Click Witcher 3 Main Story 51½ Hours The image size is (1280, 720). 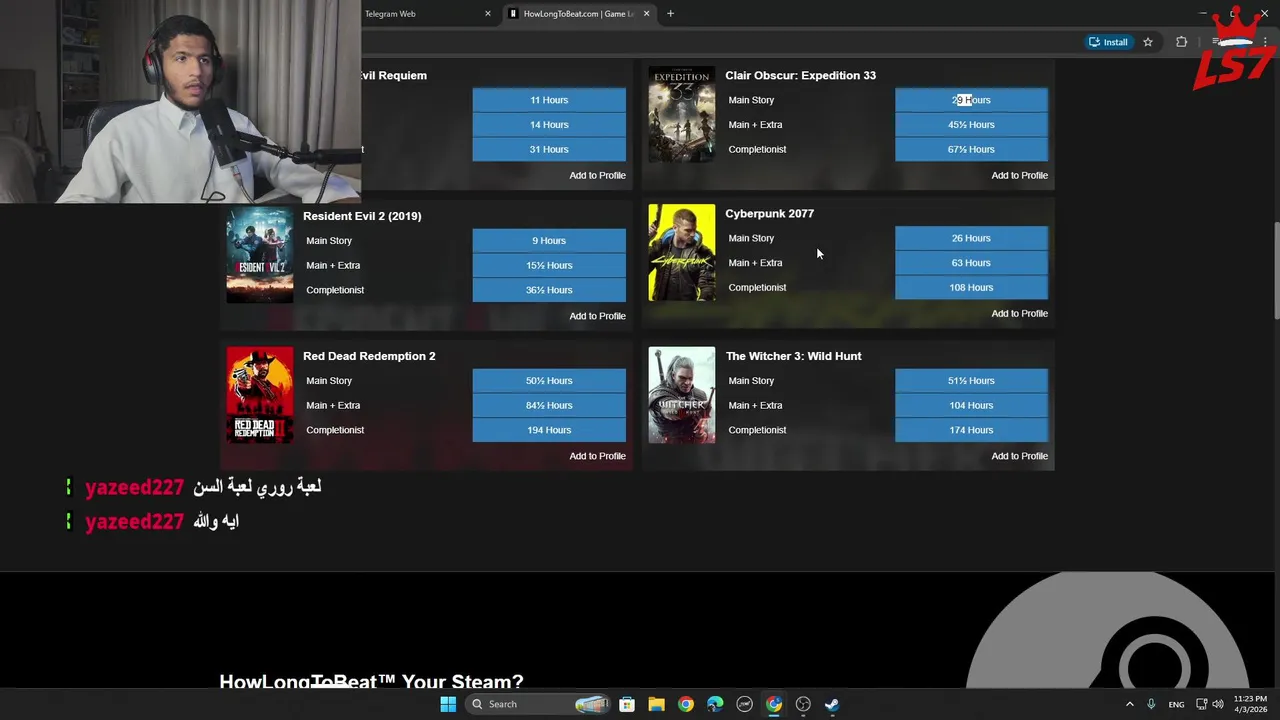(971, 381)
